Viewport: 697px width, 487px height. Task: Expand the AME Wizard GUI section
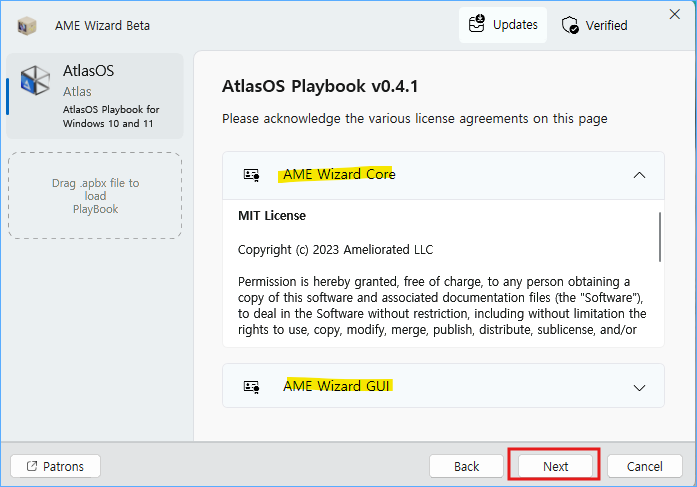[x=639, y=387]
